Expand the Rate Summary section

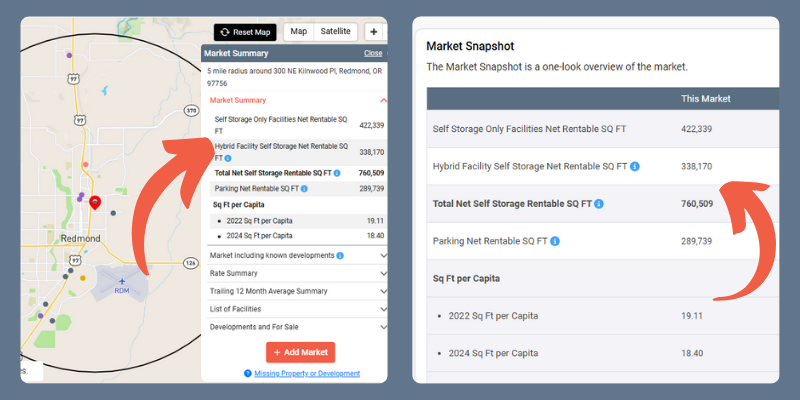383,273
